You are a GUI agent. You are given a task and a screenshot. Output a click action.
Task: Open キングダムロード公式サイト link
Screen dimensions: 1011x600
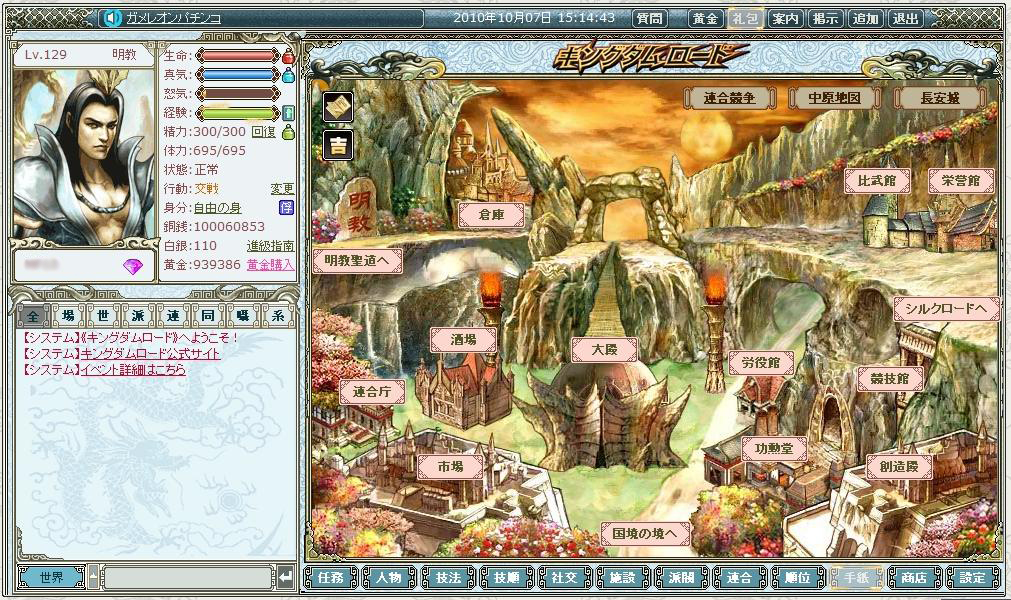click(150, 354)
